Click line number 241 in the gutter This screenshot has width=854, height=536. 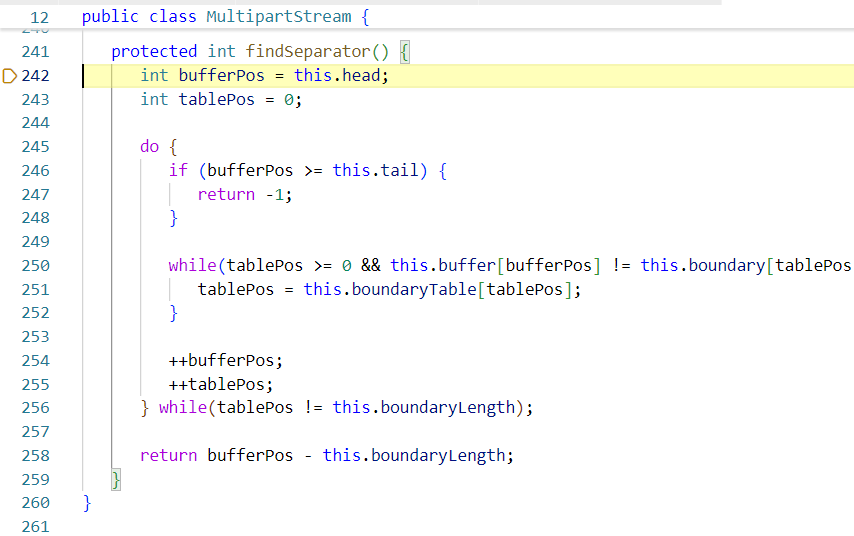coord(35,52)
